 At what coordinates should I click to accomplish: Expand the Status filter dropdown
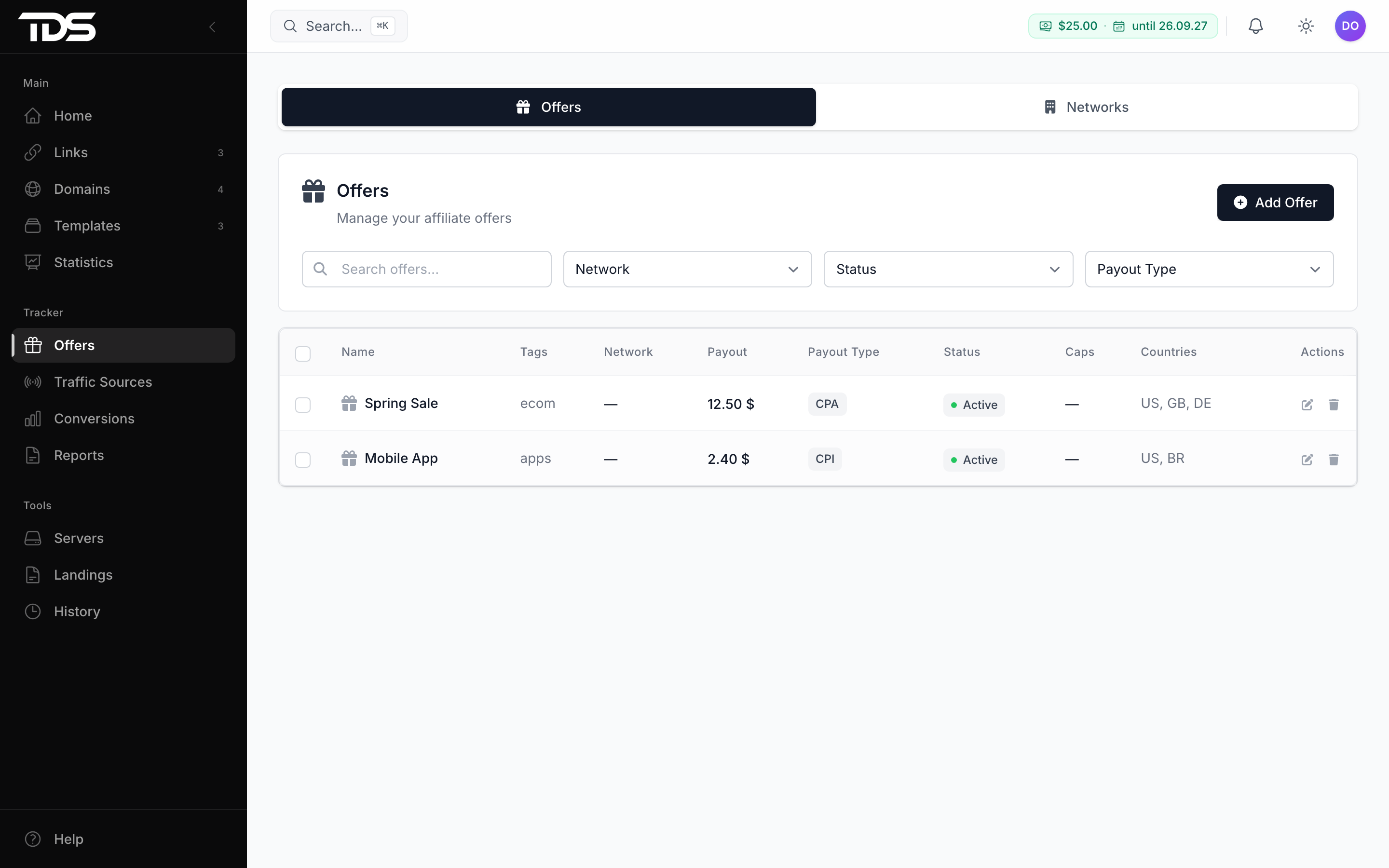click(x=948, y=269)
